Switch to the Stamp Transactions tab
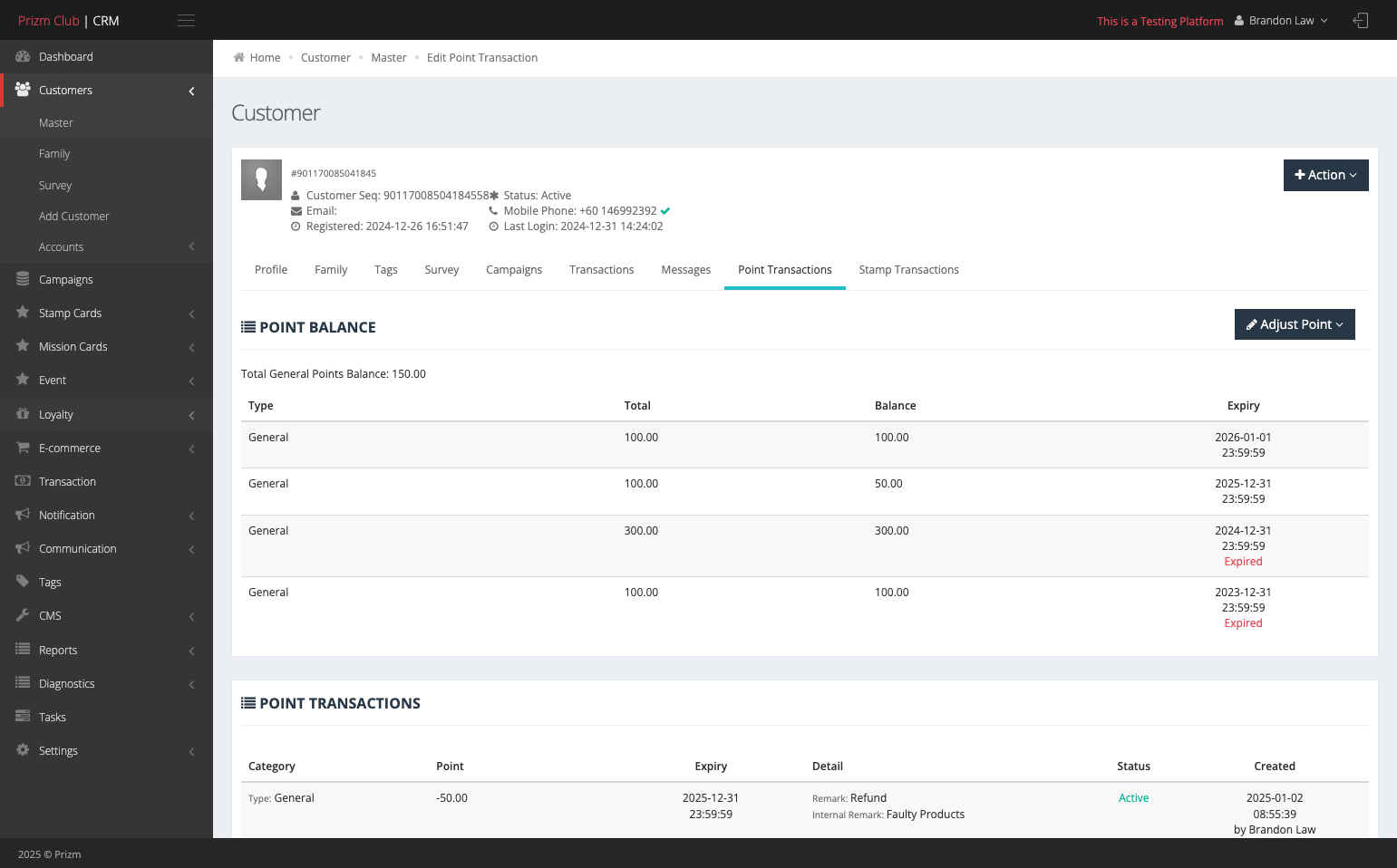Image resolution: width=1397 pixels, height=868 pixels. (x=908, y=270)
